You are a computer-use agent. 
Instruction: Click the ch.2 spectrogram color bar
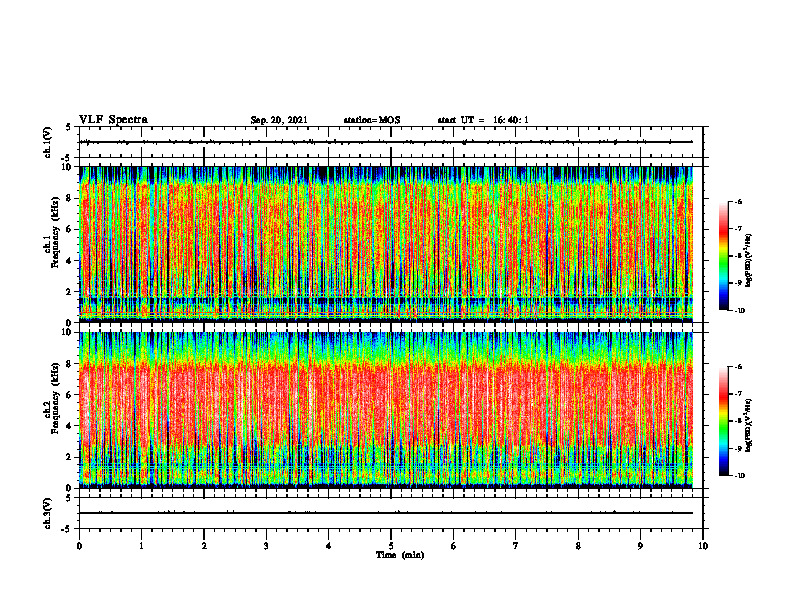tap(723, 421)
